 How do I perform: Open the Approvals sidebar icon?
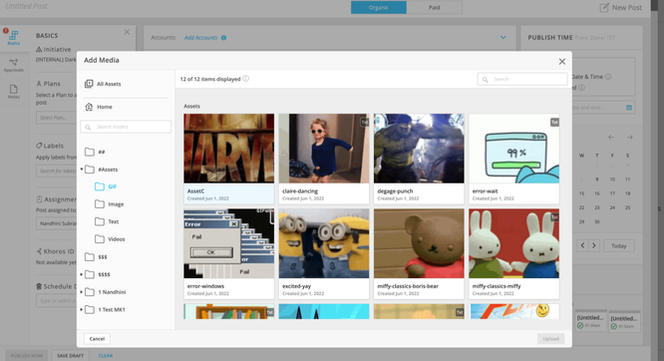14,65
